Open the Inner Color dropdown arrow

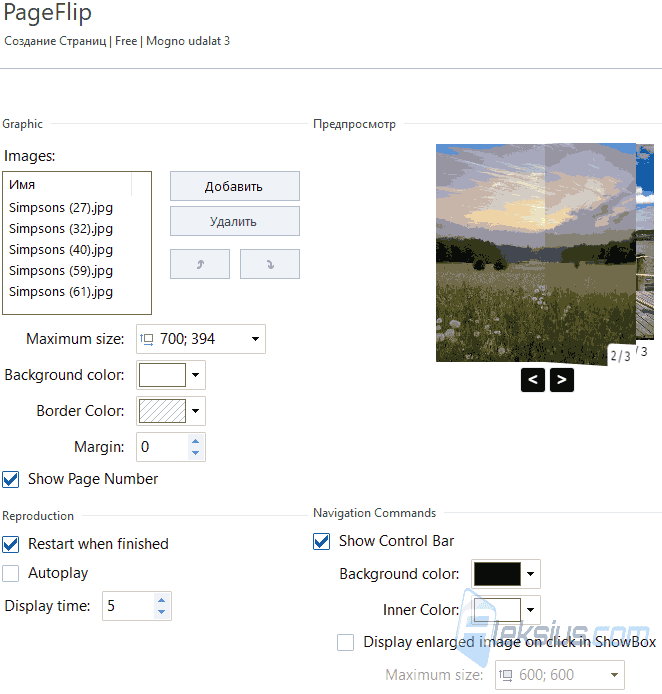pos(531,610)
